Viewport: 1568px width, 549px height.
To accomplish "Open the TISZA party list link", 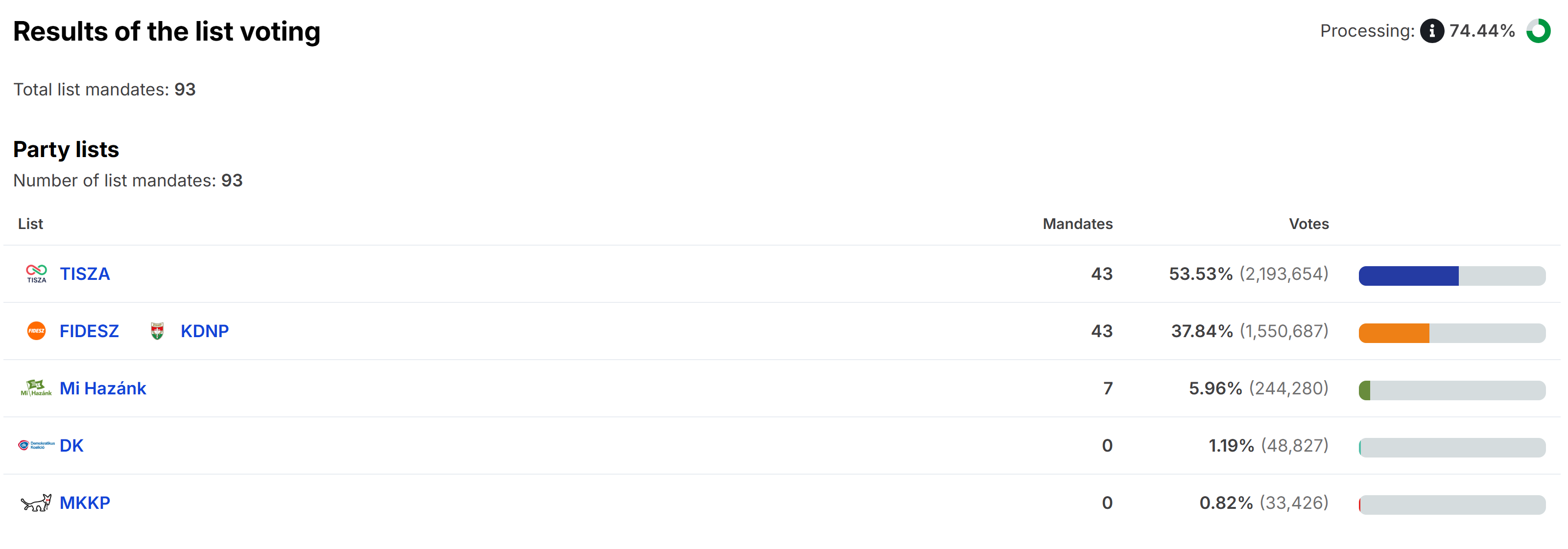I will click(85, 274).
